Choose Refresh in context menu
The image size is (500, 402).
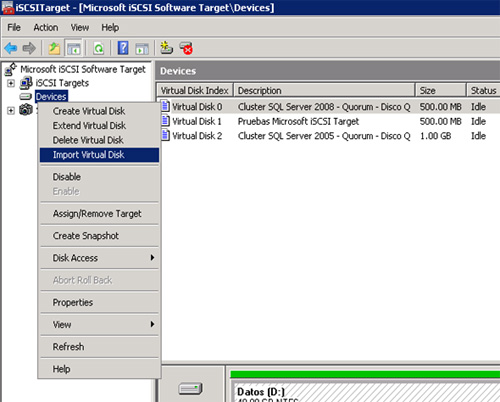coord(99,347)
